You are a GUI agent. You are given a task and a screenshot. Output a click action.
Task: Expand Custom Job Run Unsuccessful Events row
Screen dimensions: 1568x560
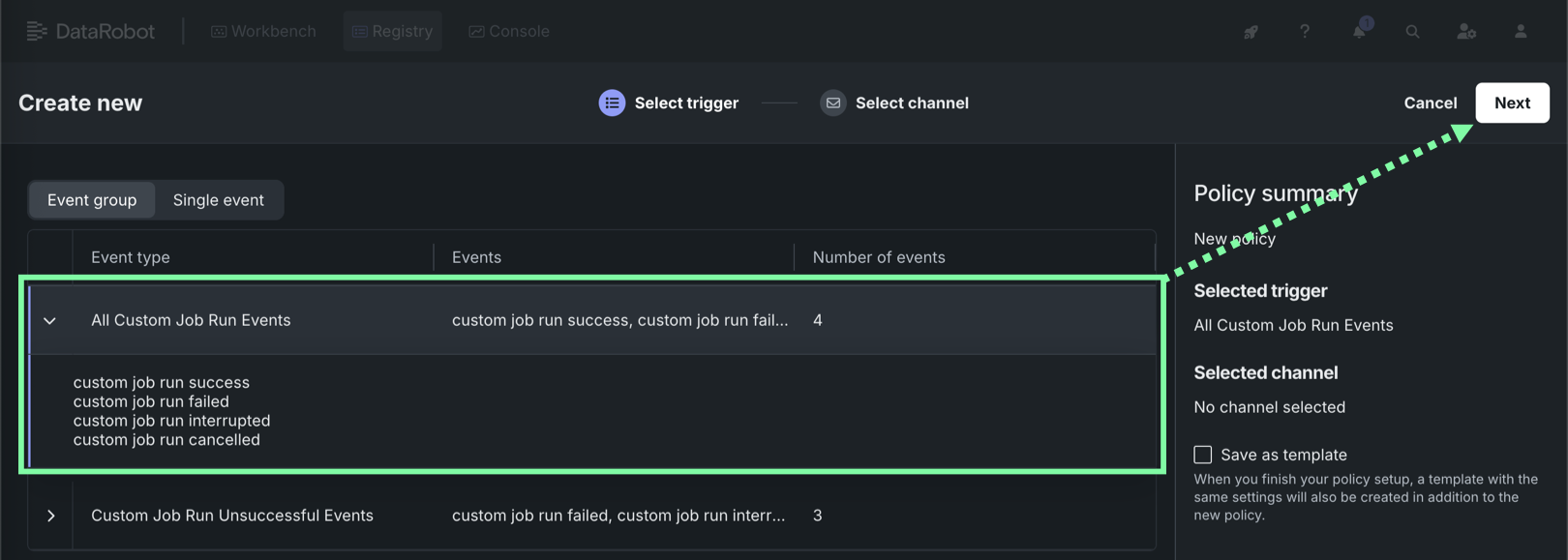point(51,516)
